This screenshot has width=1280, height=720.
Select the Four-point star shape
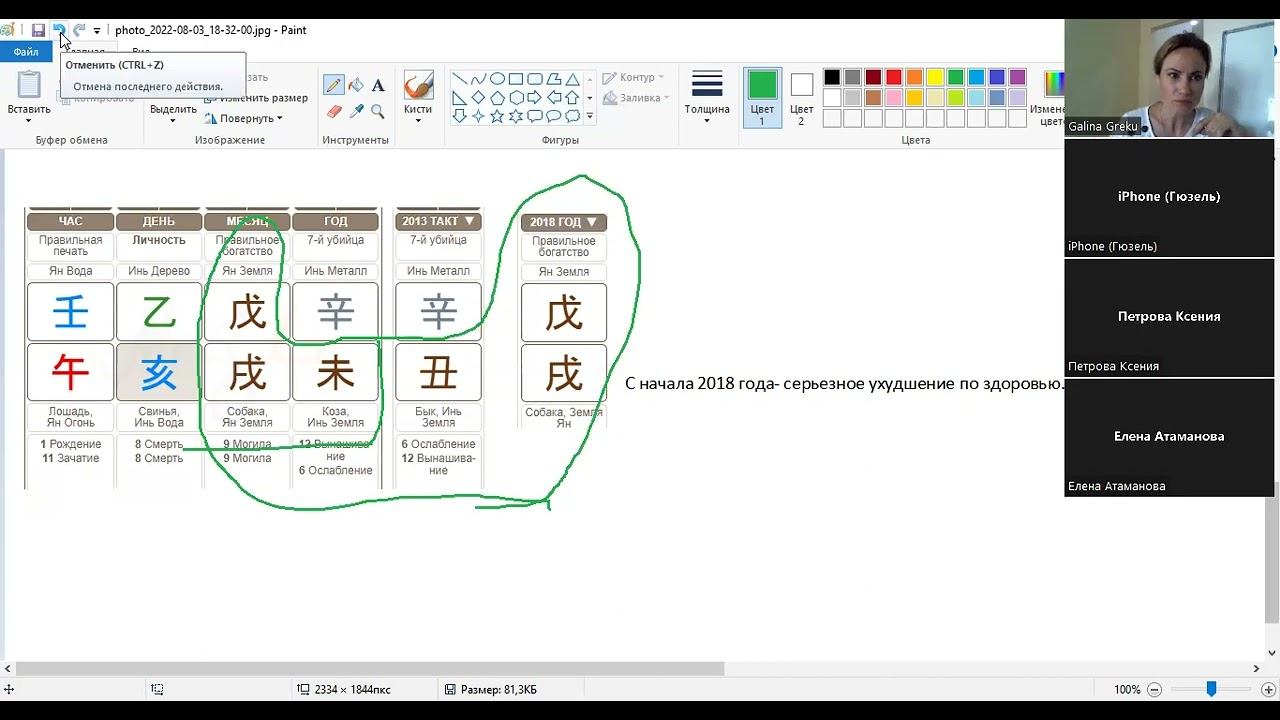click(x=478, y=116)
